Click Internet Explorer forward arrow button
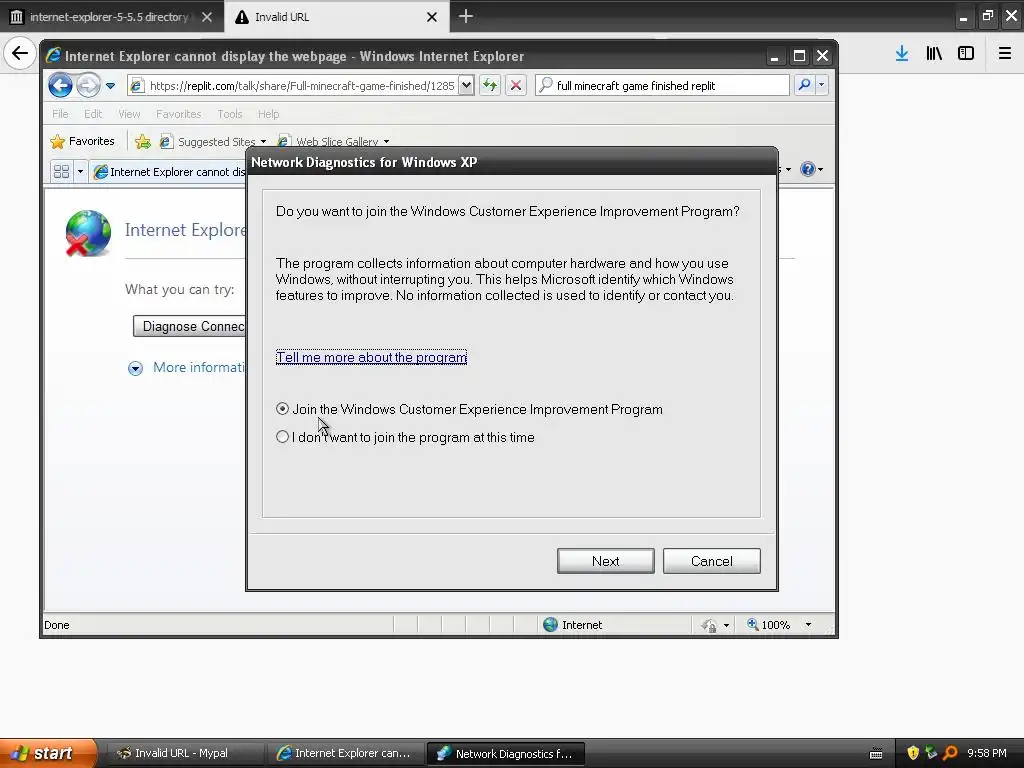 tap(88, 85)
